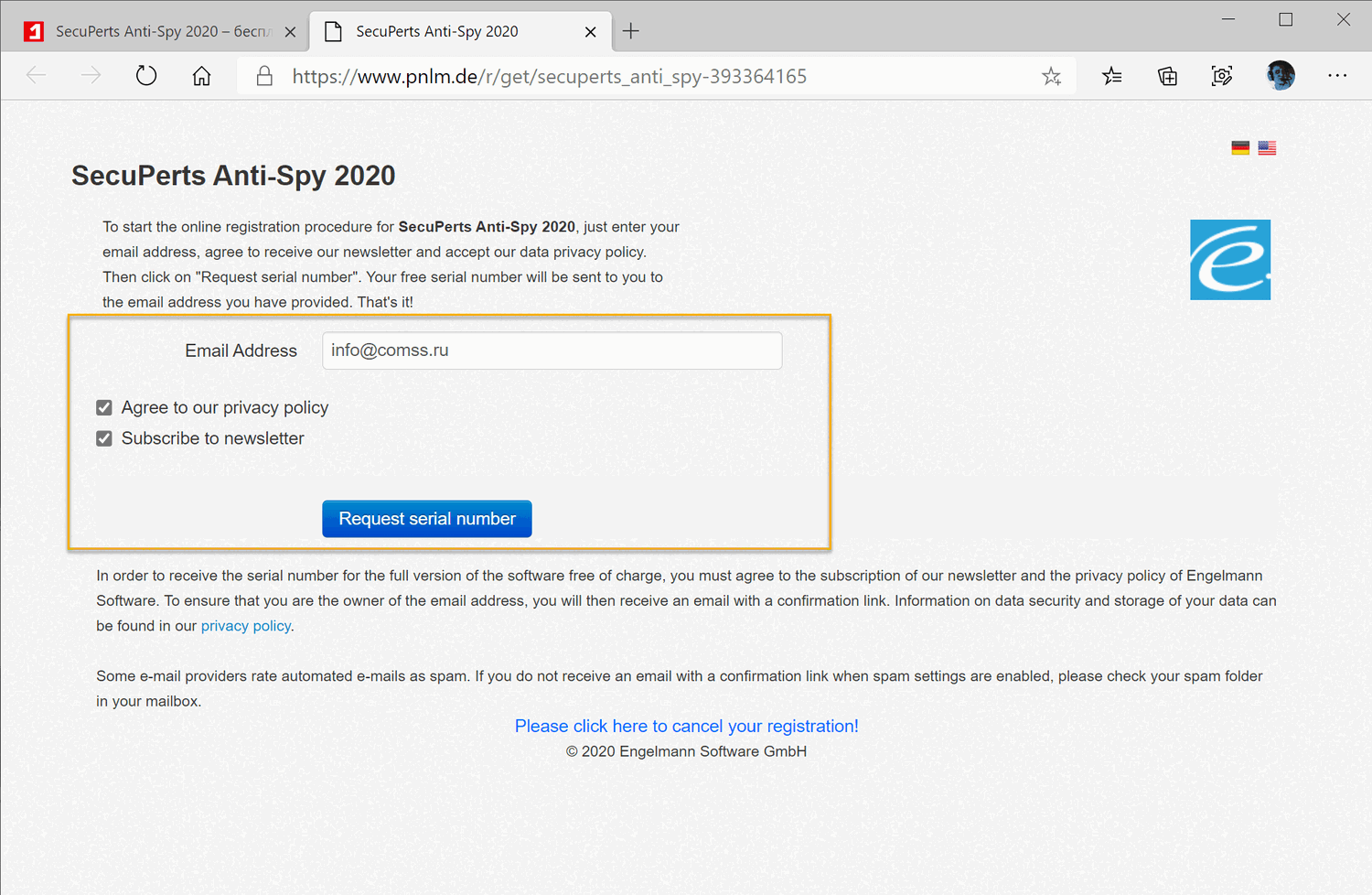
Task: Open a new browser tab
Action: point(630,30)
